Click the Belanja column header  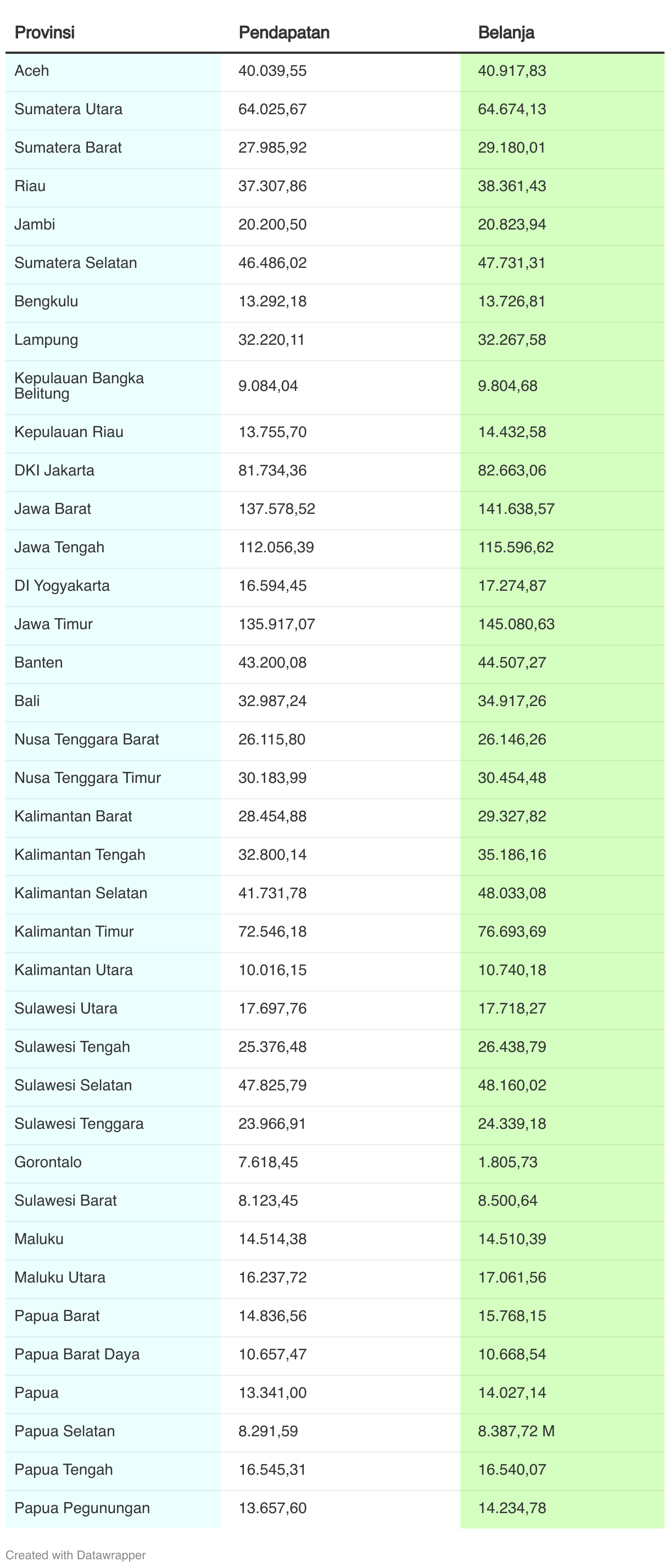tap(506, 33)
